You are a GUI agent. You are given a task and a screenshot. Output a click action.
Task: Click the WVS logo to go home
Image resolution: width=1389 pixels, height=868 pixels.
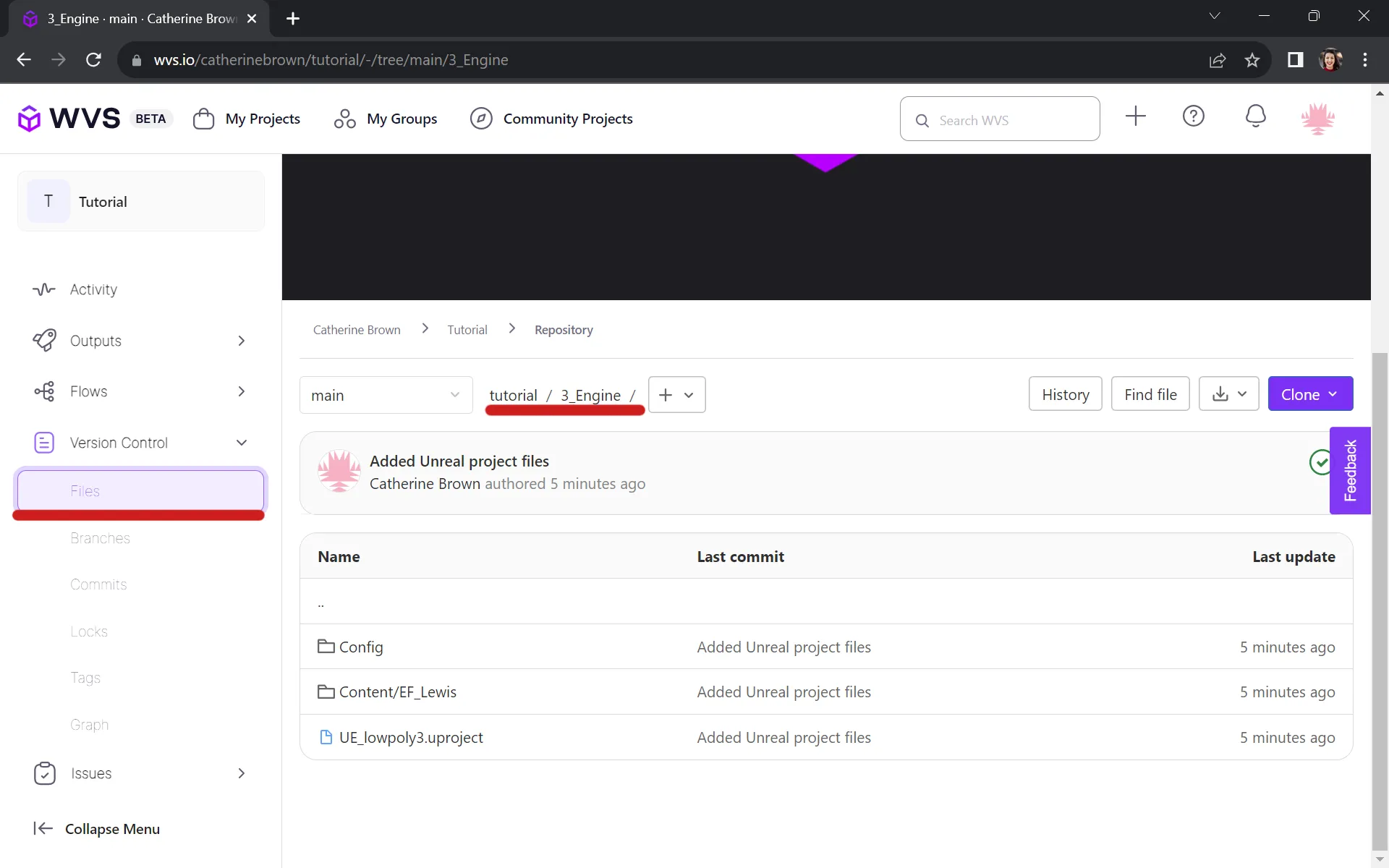tap(69, 117)
